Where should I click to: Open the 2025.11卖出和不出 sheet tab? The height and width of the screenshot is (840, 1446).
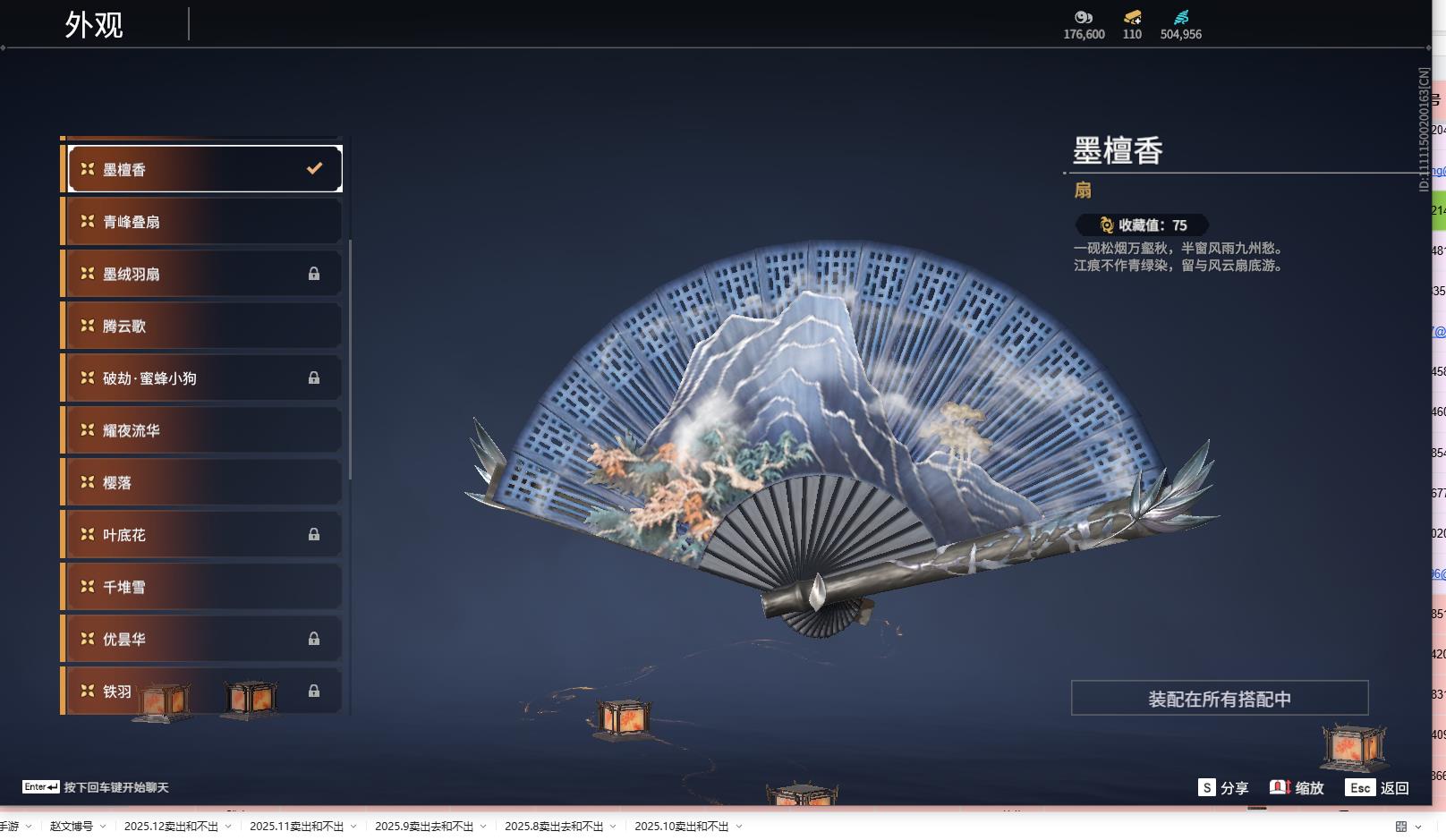point(296,827)
